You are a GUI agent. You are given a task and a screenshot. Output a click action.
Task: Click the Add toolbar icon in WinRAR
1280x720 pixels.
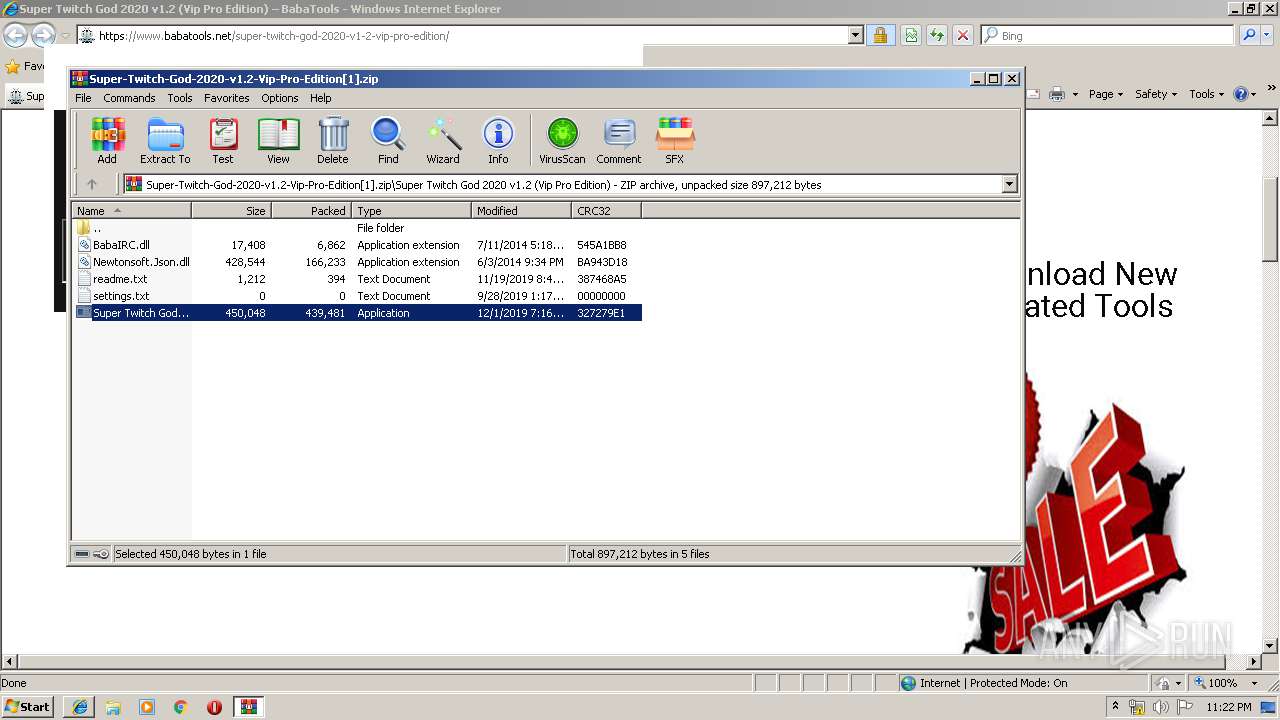coord(107,141)
